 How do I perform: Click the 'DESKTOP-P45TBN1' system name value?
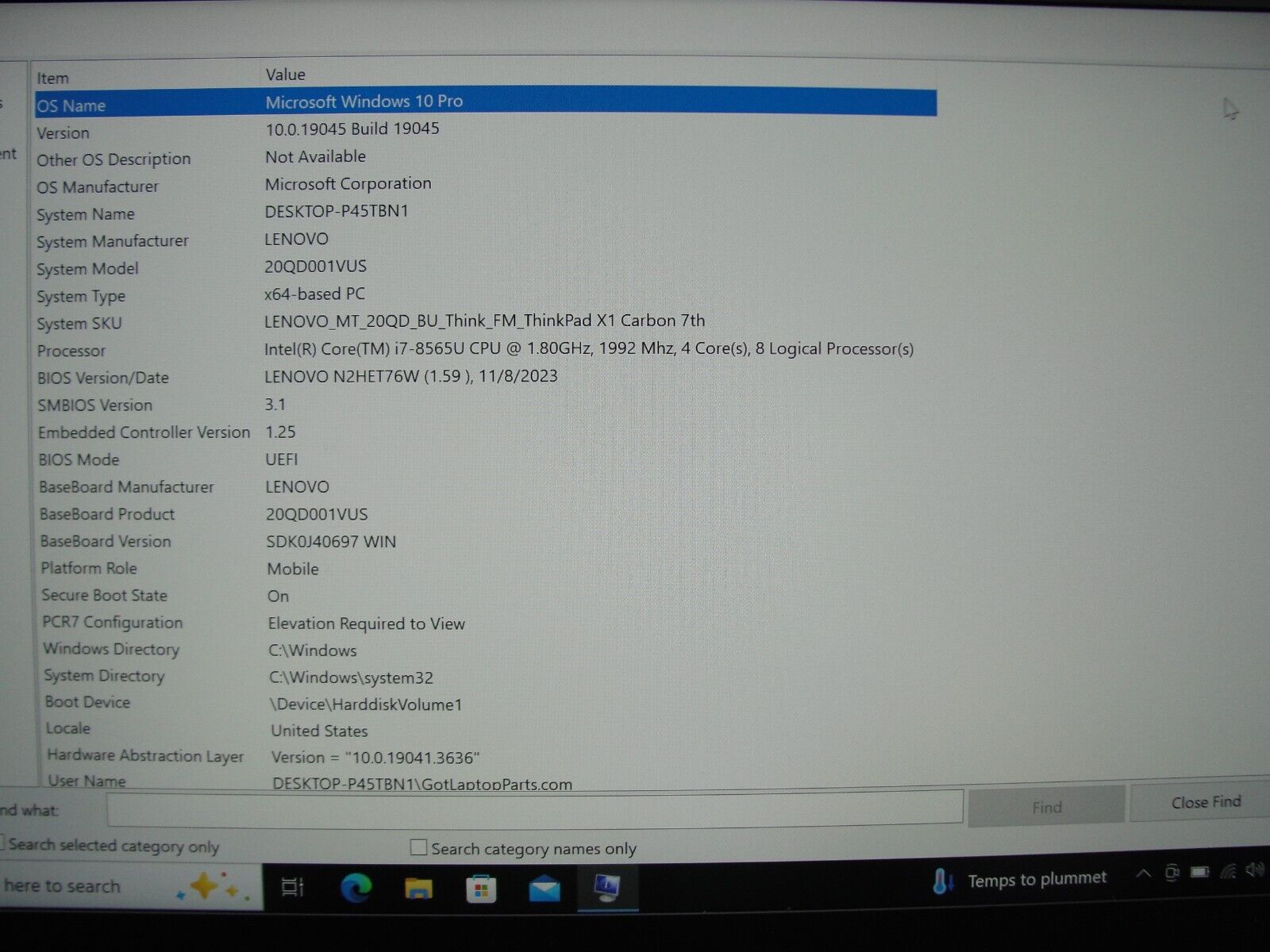coord(337,211)
